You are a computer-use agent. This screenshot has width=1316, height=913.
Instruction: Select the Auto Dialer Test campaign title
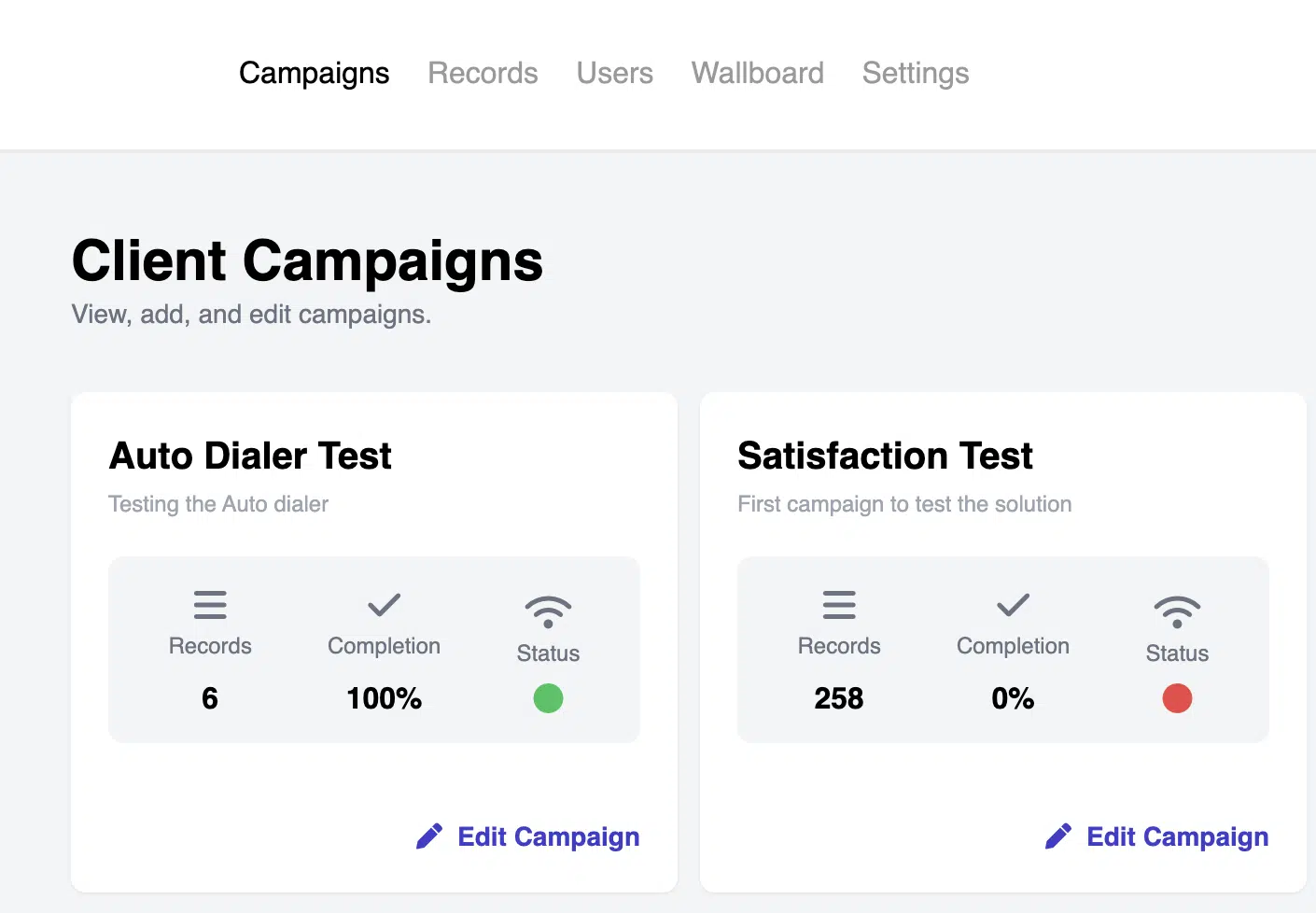coord(250,456)
